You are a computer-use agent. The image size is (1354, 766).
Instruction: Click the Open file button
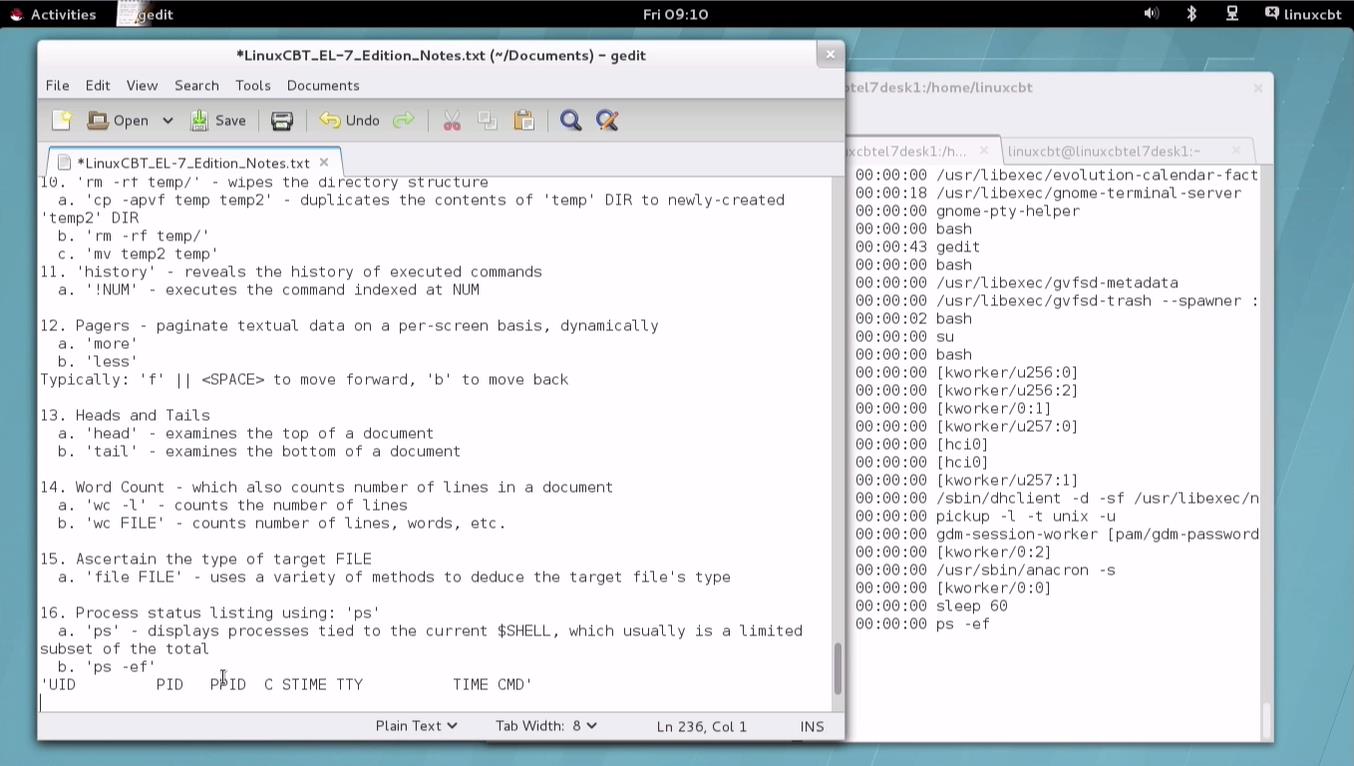[x=118, y=120]
